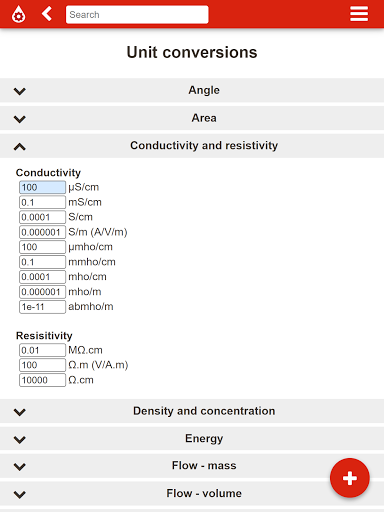Open the Flow - volume section header
The image size is (384, 512).
pos(192,493)
